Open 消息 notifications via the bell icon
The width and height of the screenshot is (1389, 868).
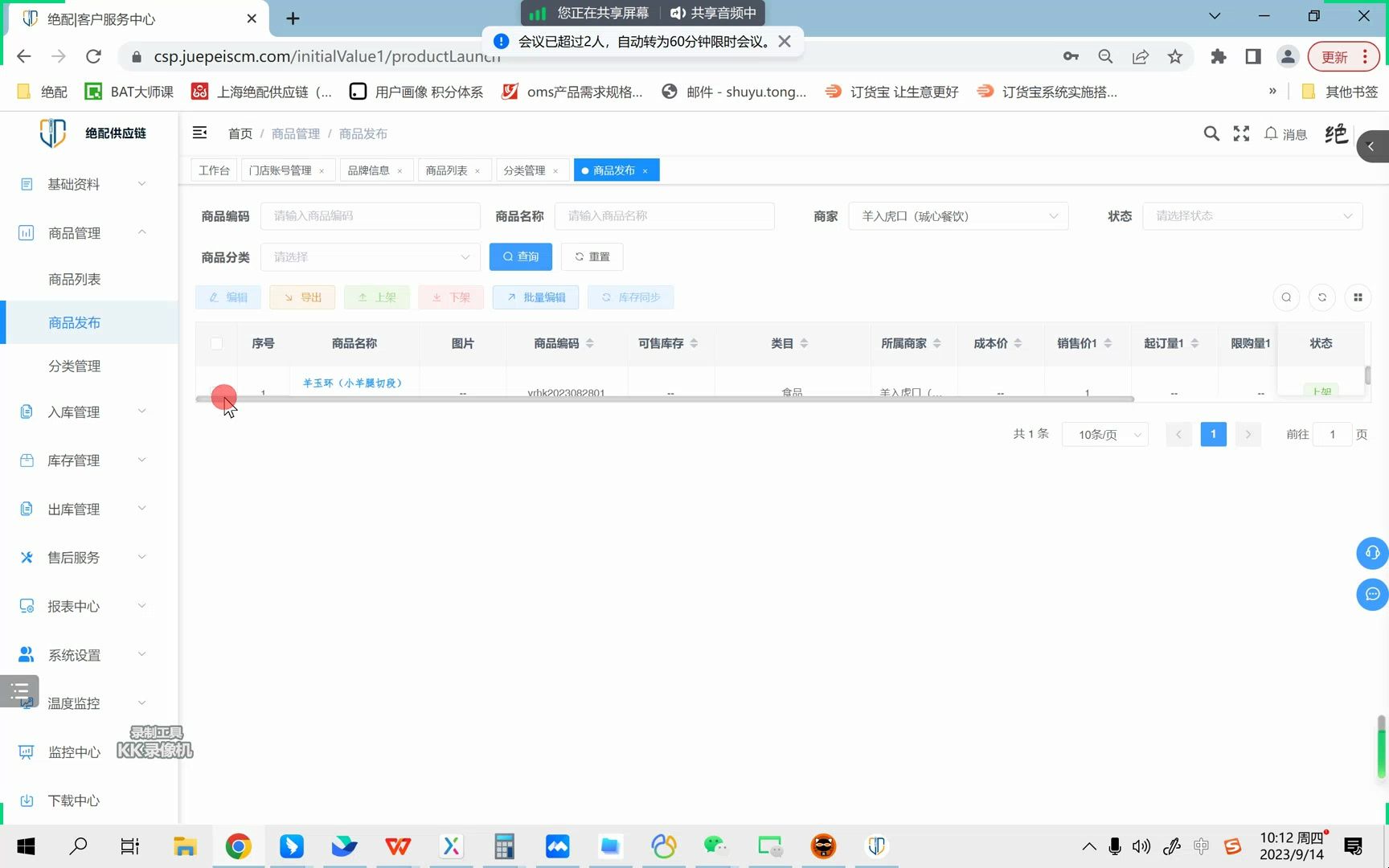point(1271,133)
